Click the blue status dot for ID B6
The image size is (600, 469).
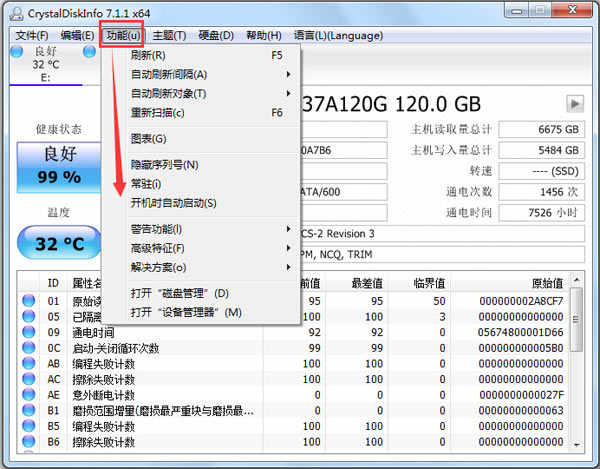[29, 441]
